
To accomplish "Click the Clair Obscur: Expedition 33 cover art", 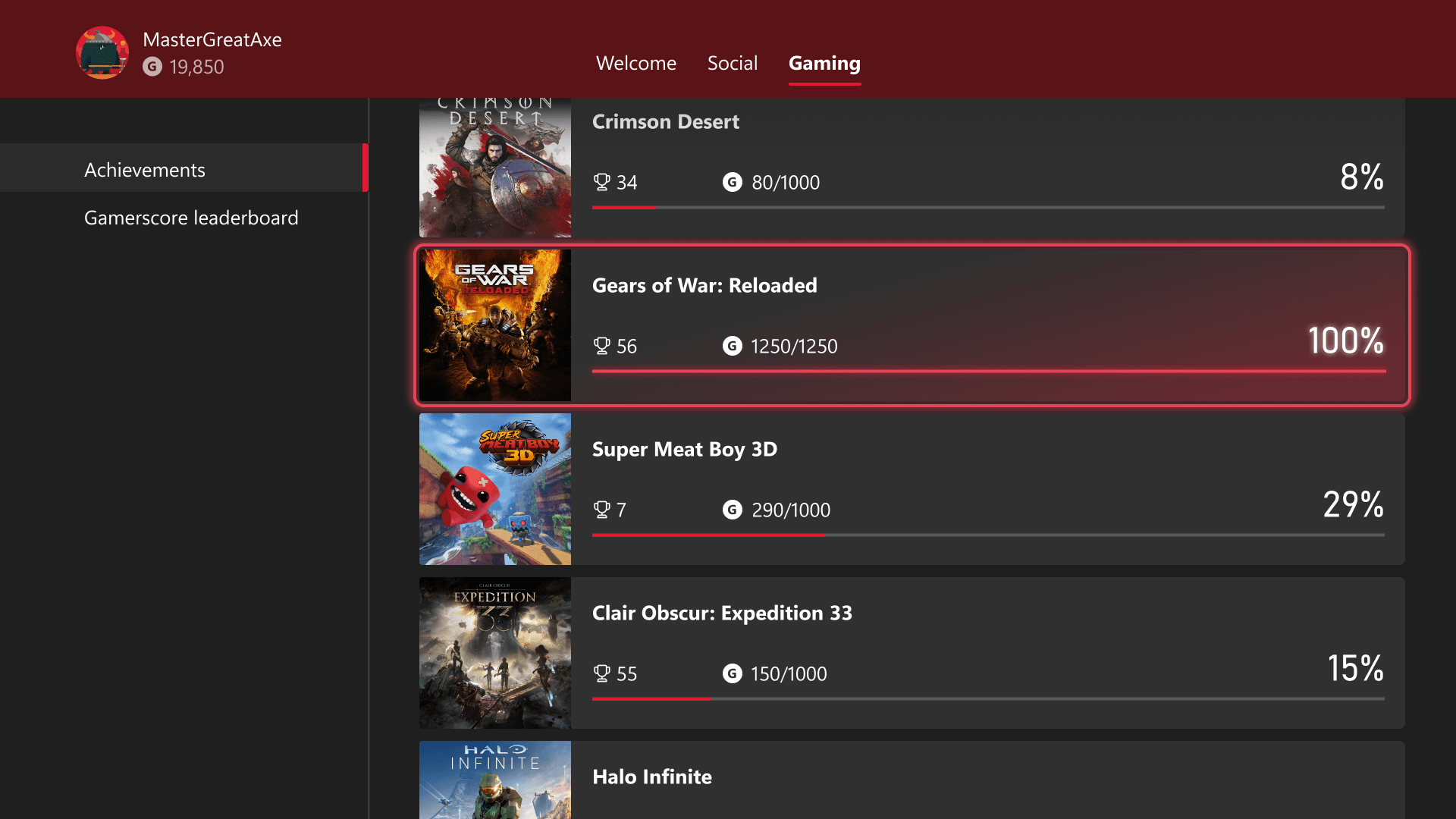I will click(x=494, y=653).
